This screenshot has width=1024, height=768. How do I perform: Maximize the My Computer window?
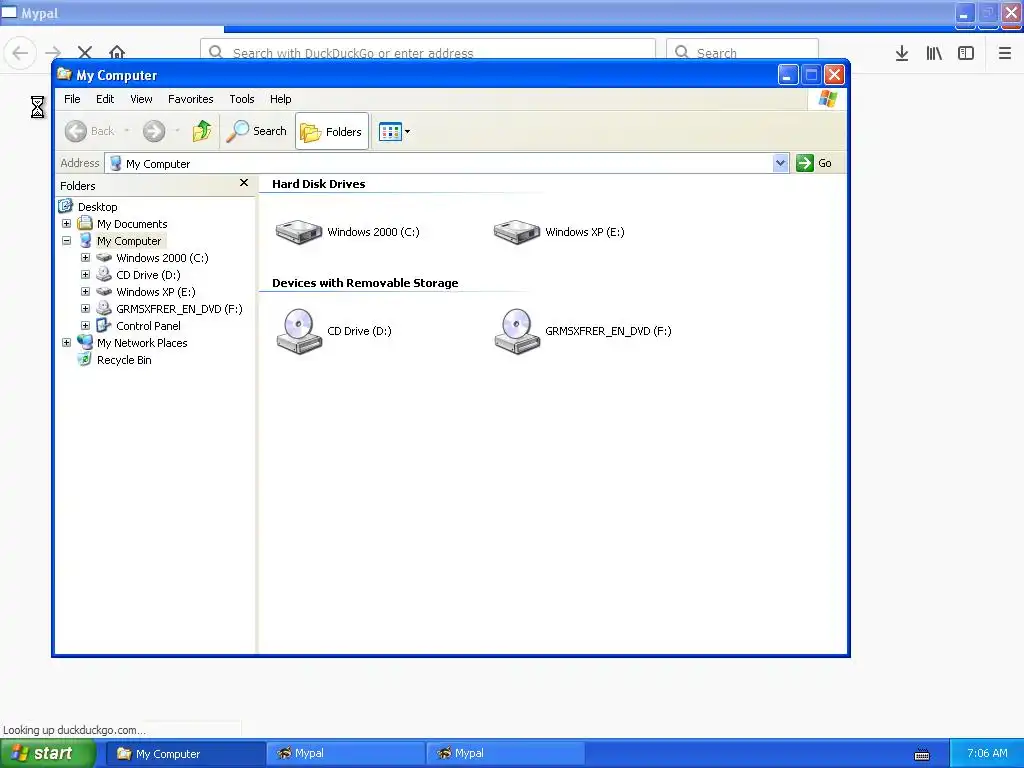811,75
